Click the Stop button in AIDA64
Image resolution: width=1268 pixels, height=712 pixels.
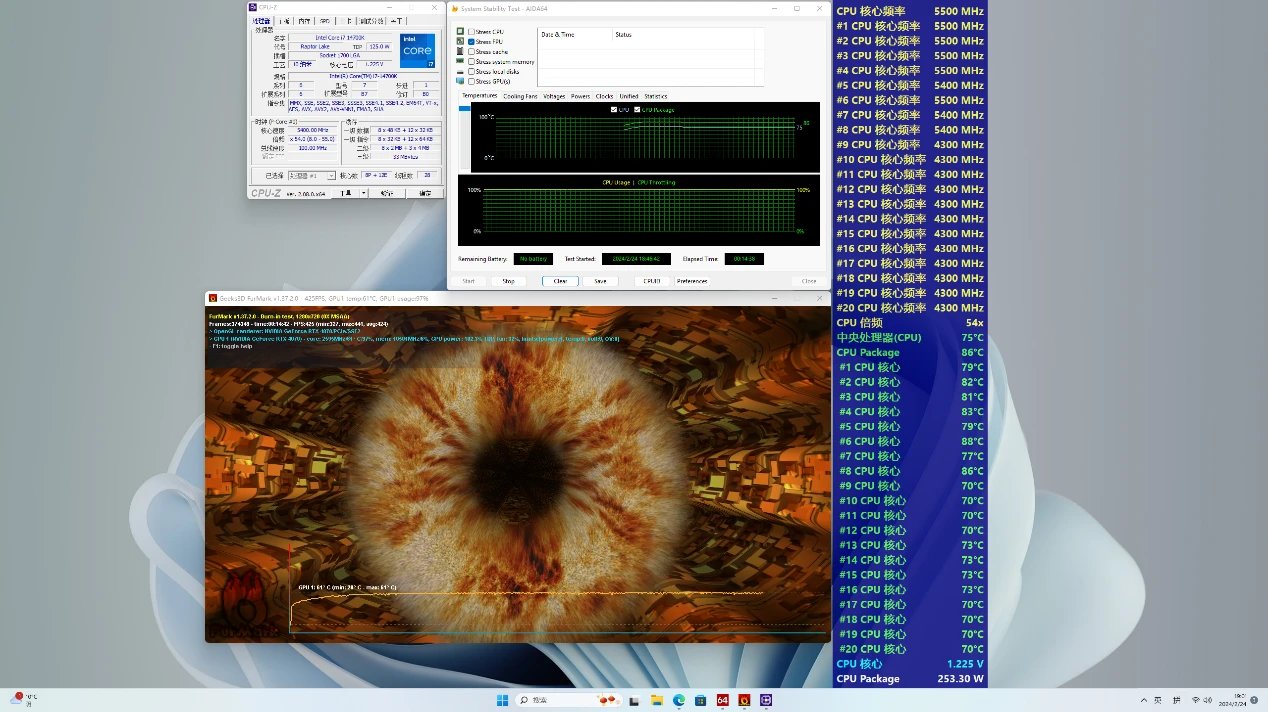508,281
